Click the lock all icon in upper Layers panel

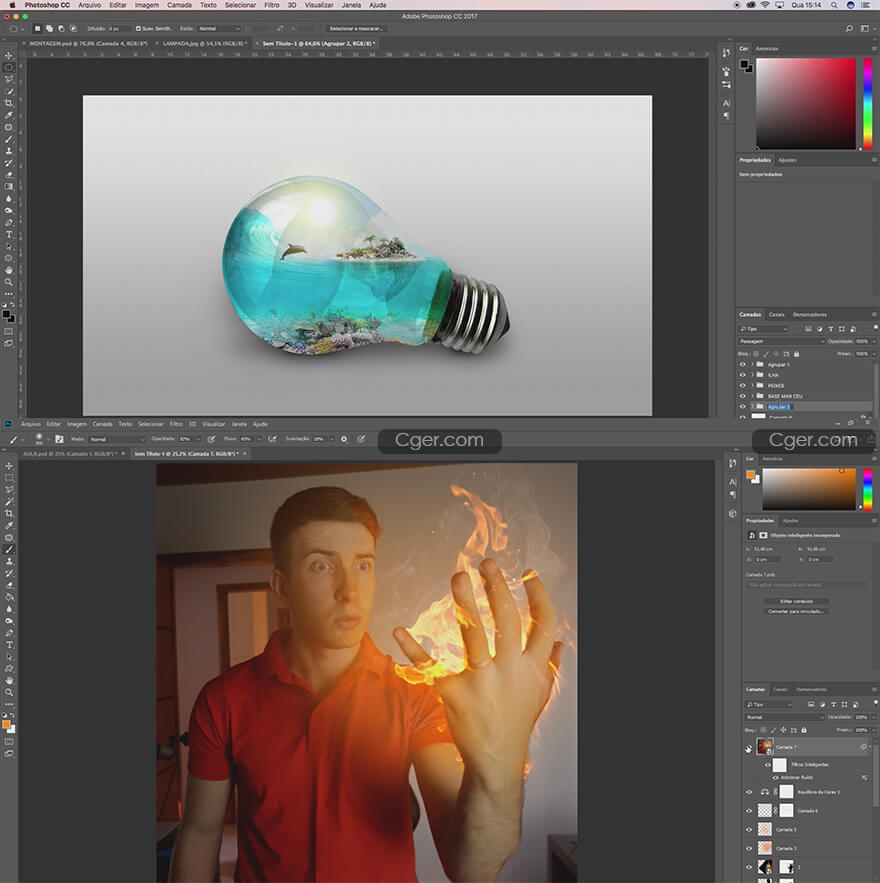point(796,354)
